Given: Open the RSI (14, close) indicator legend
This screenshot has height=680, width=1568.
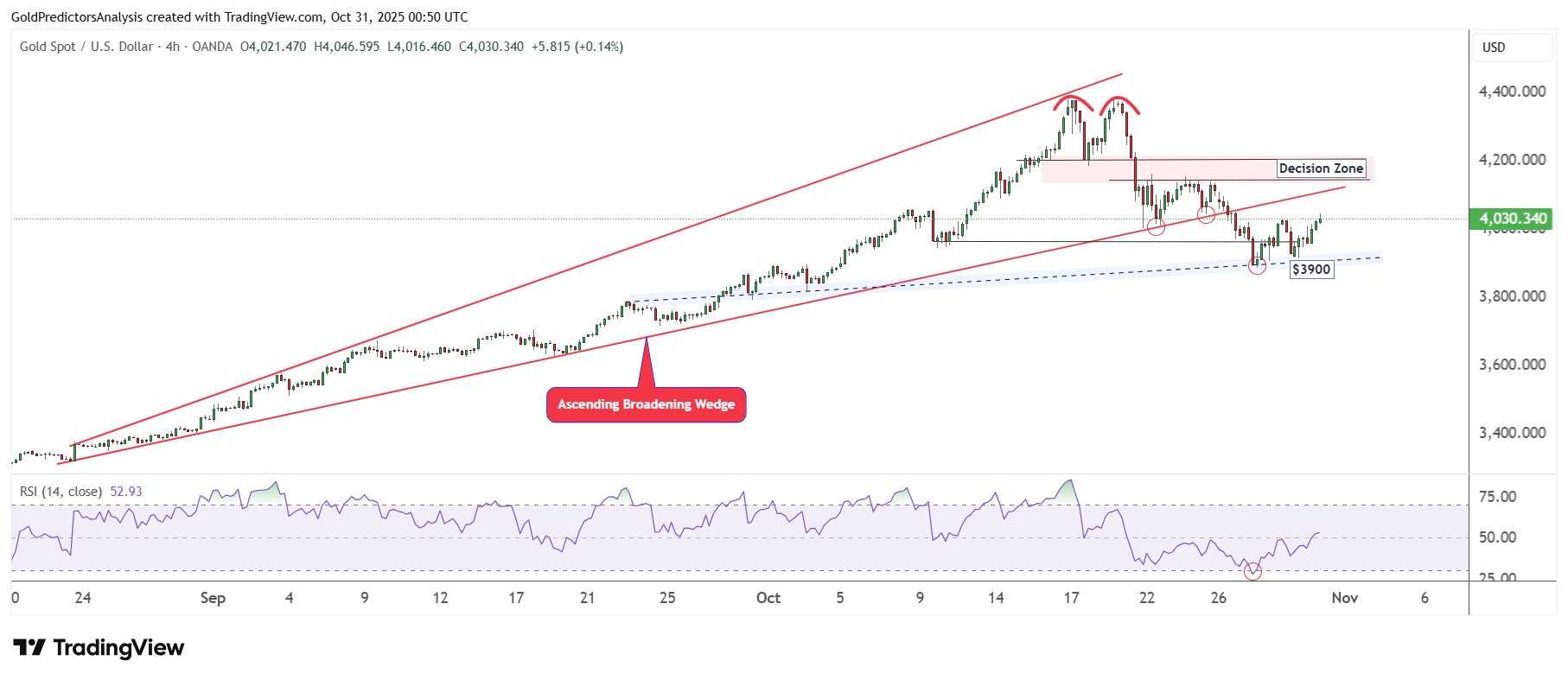Looking at the screenshot, I should 61,492.
